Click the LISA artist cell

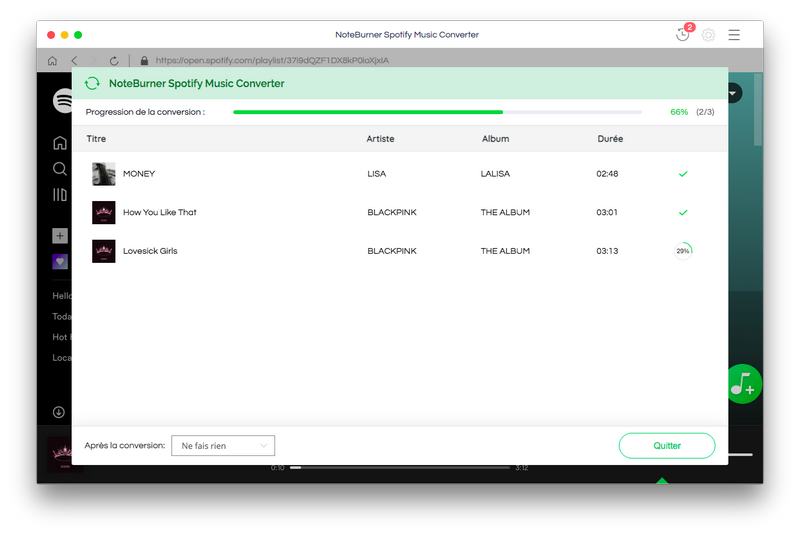(x=377, y=174)
